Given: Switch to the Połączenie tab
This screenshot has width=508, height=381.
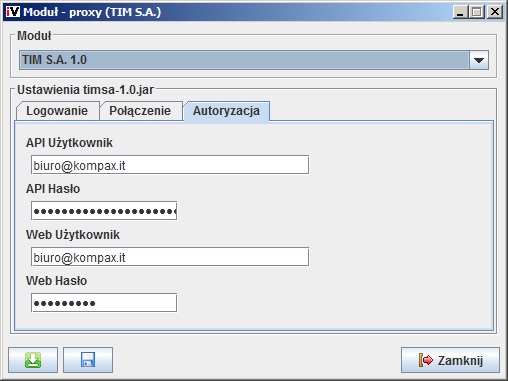Looking at the screenshot, I should click(140, 111).
